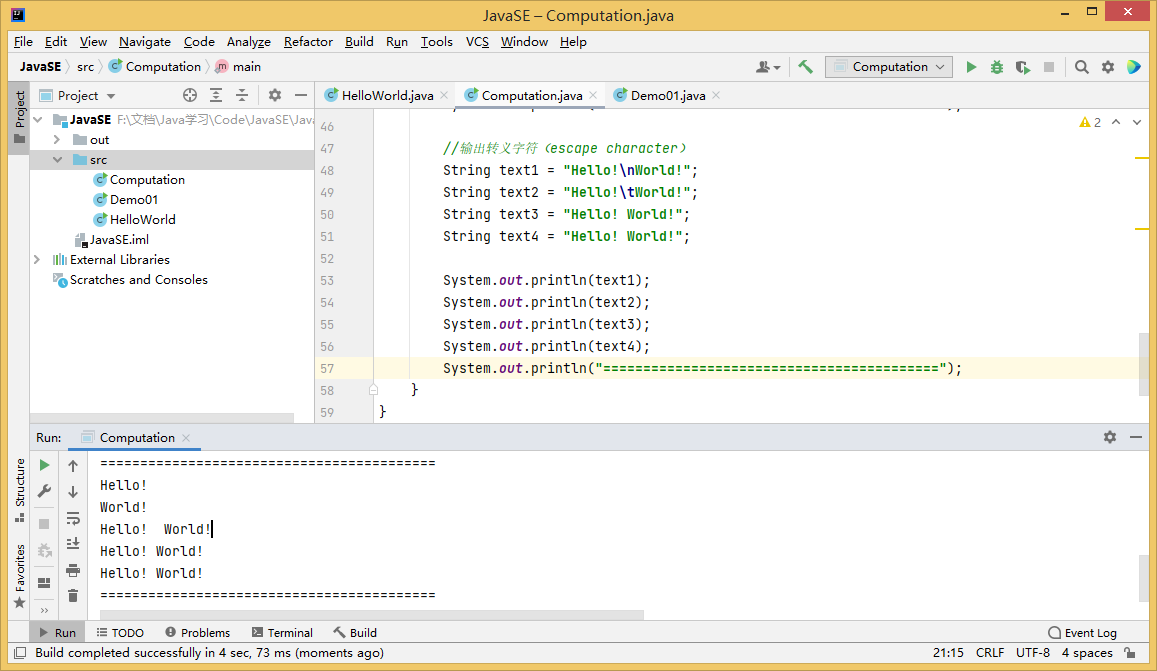Hide the Project tool window
Viewport: 1157px width, 671px height.
pyautogui.click(x=300, y=95)
